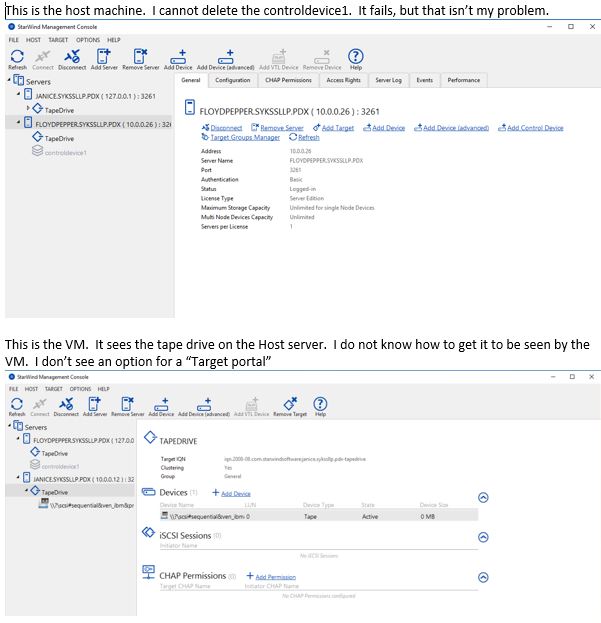Switch to the Access Rights tab
This screenshot has width=601, height=623.
point(344,80)
